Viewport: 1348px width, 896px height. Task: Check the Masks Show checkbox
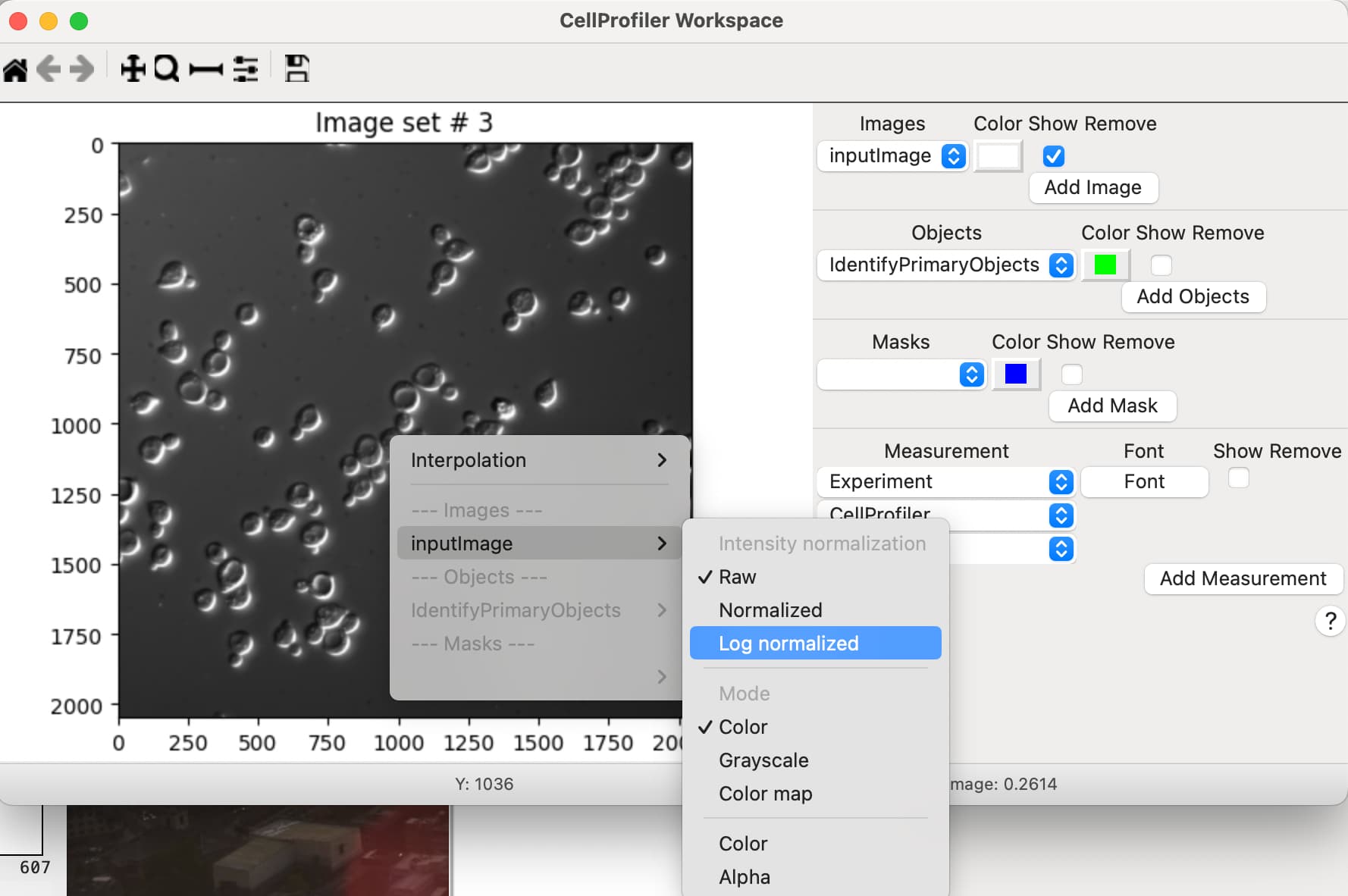(1071, 374)
